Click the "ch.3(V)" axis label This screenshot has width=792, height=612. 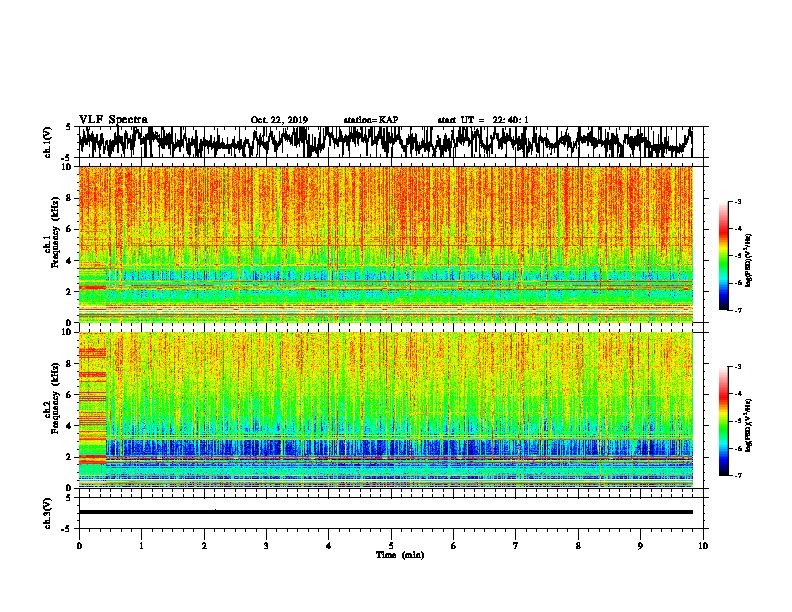point(47,513)
